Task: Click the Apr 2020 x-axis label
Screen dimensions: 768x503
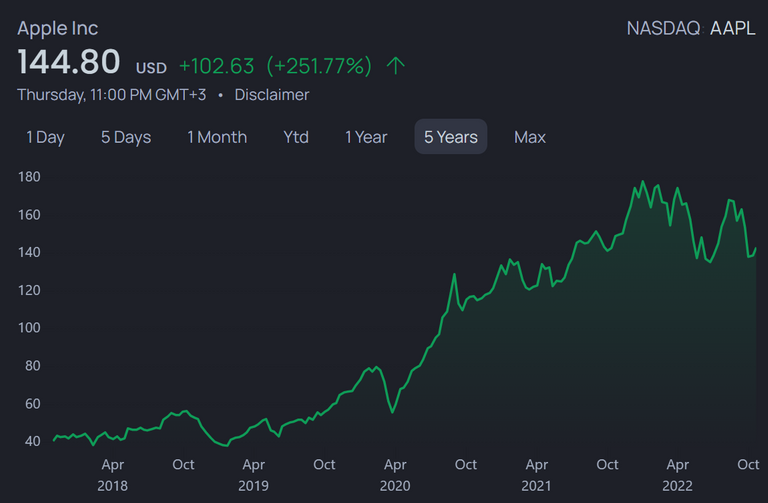Action: pos(395,475)
